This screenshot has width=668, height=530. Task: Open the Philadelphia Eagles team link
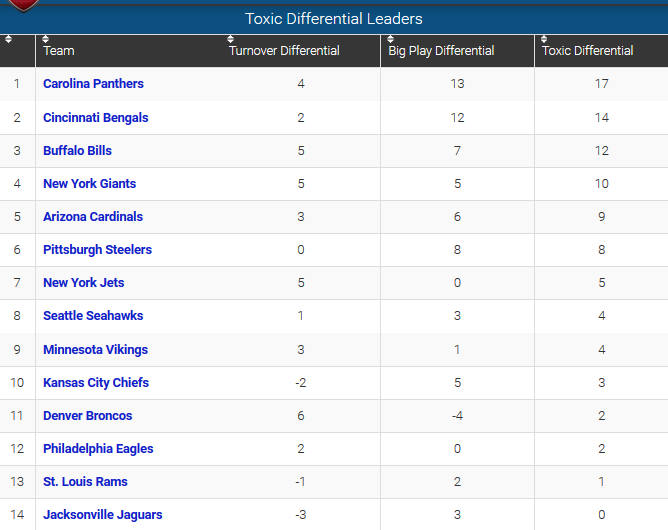98,449
